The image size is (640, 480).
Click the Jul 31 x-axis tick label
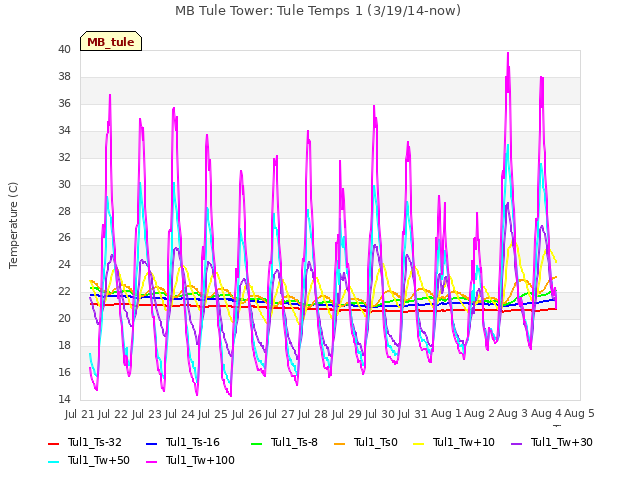(413, 414)
